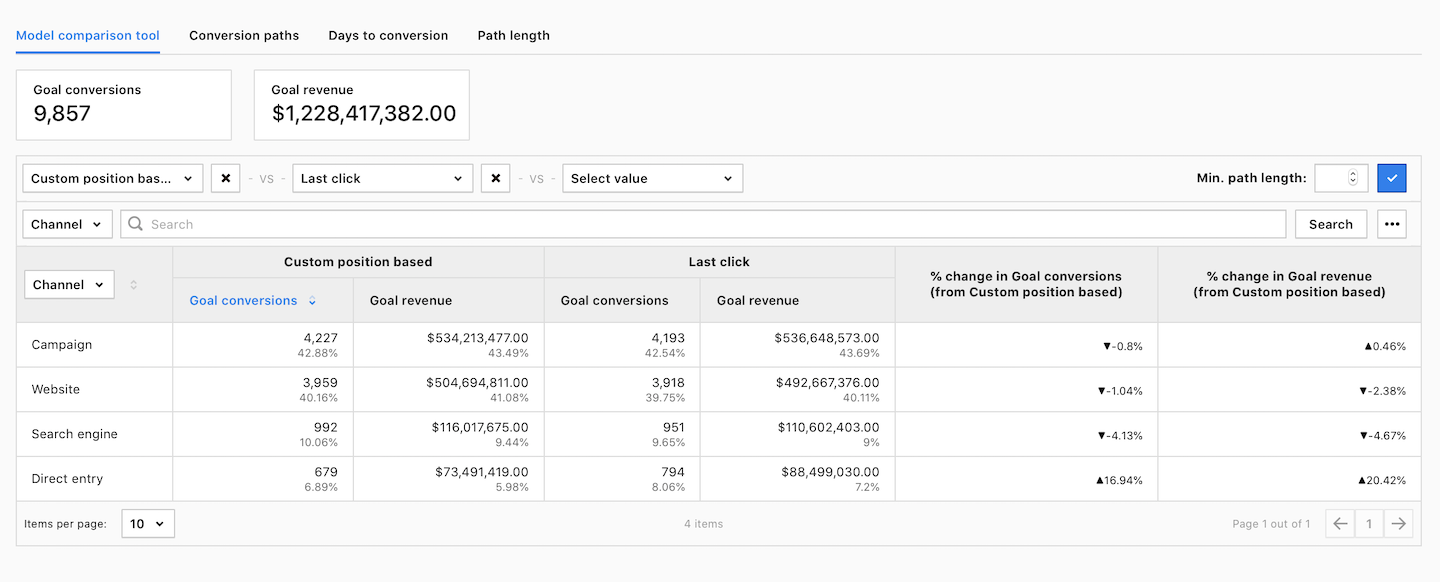
Task: Remove the Custom position based model
Action: (225, 179)
